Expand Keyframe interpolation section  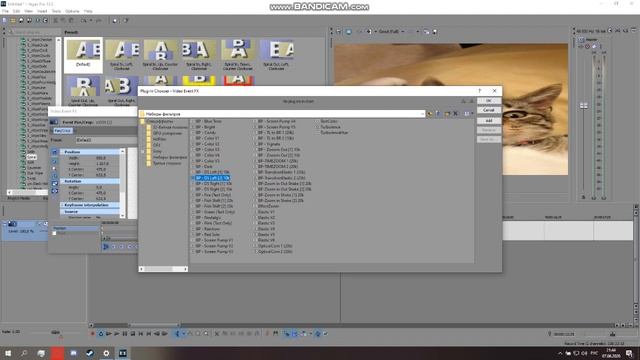click(63, 205)
